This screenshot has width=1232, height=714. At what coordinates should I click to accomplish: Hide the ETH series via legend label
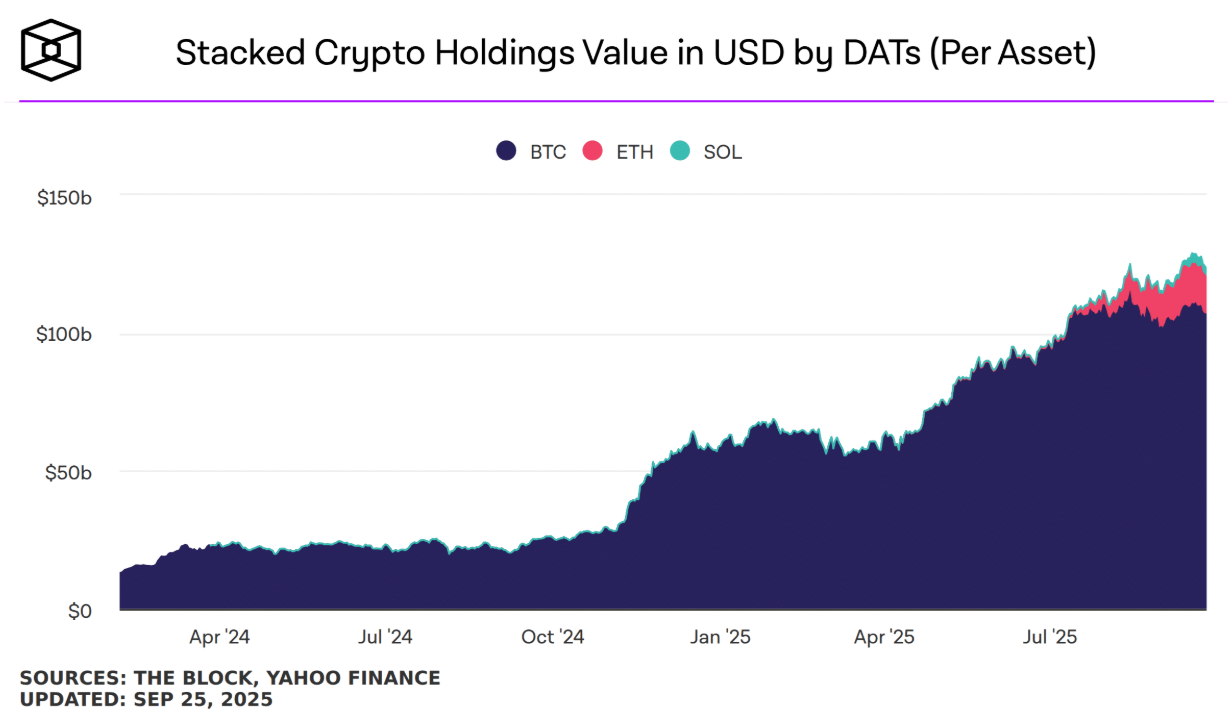coord(635,153)
